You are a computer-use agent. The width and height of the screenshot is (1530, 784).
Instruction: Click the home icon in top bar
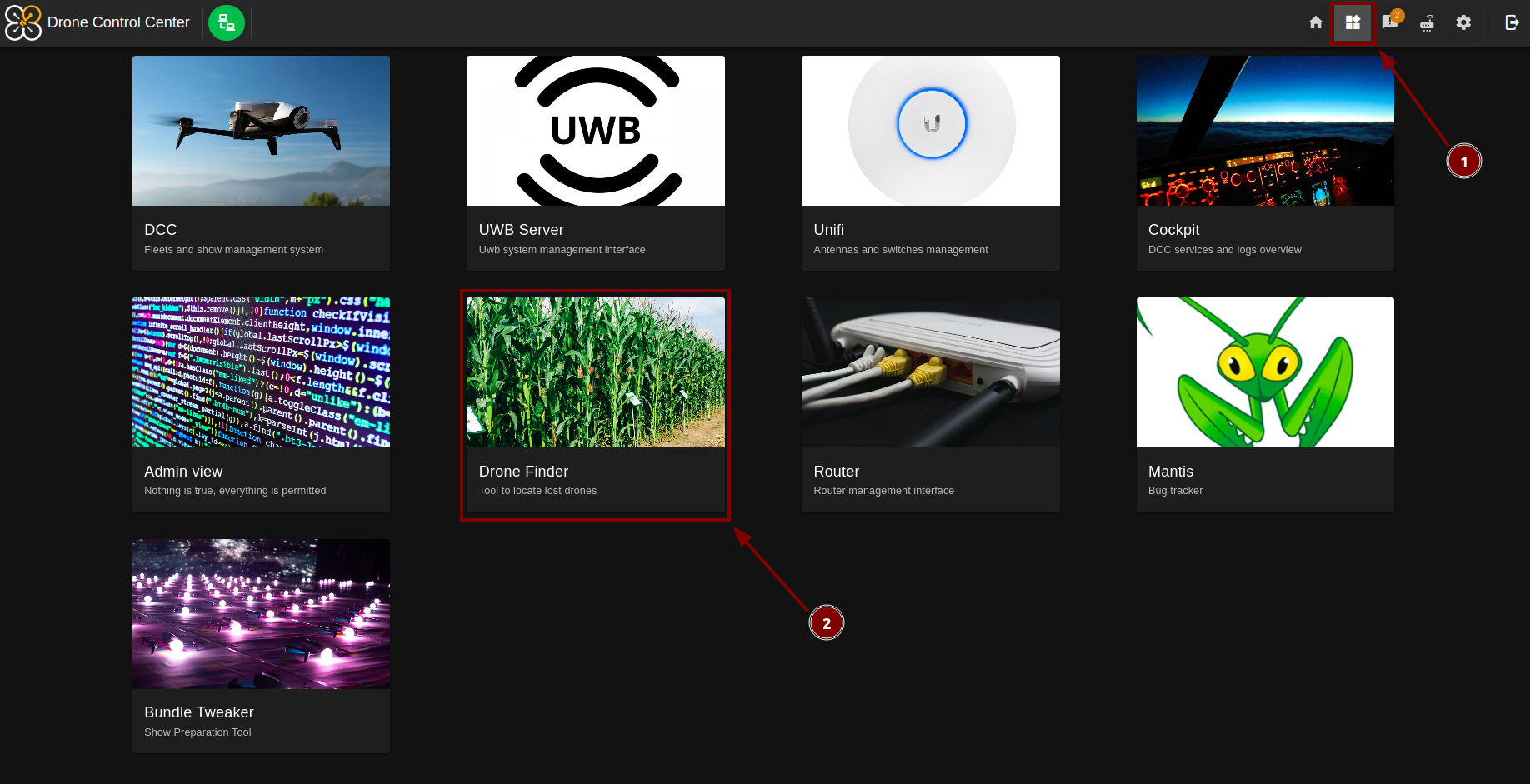click(1315, 22)
